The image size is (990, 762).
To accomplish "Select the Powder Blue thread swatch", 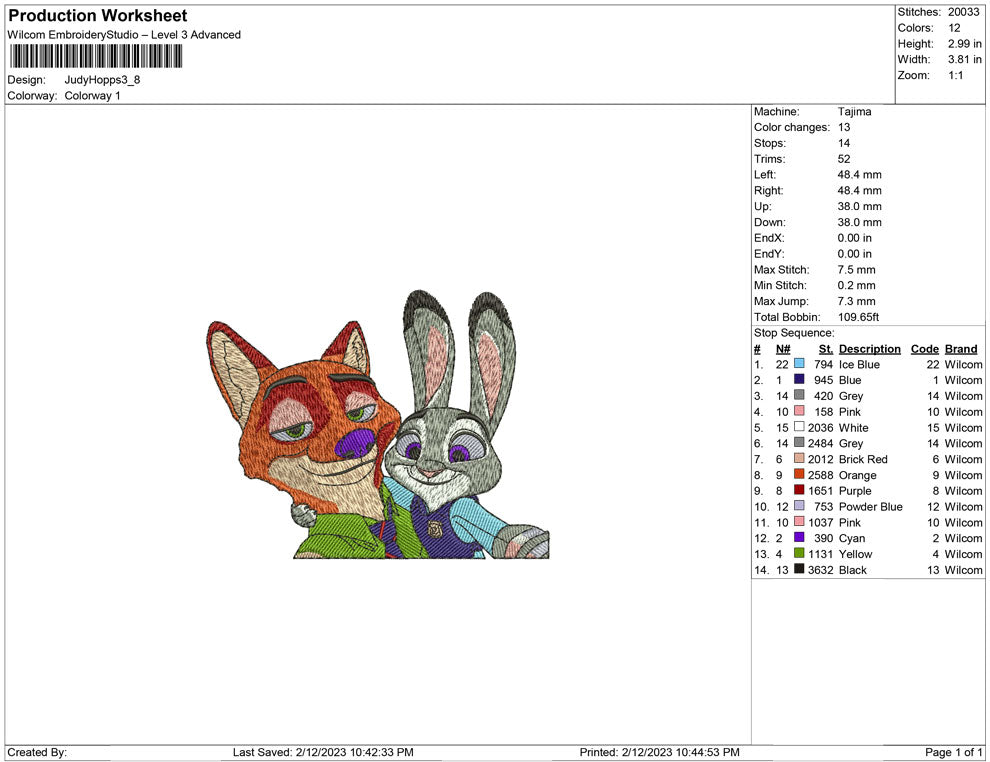I will point(799,507).
